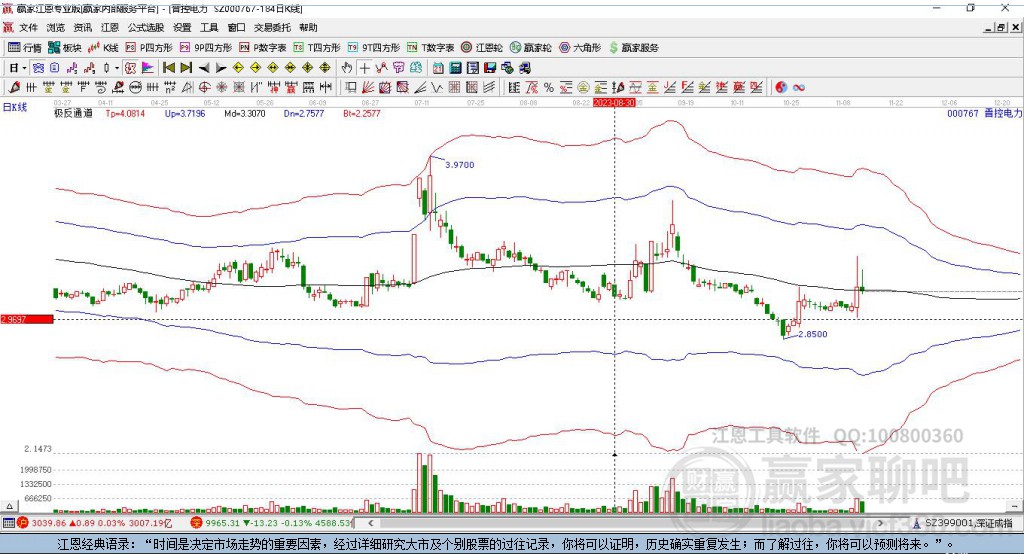Select the red pencil drawing tool
The height and width of the screenshot is (554, 1024).
coord(14,87)
